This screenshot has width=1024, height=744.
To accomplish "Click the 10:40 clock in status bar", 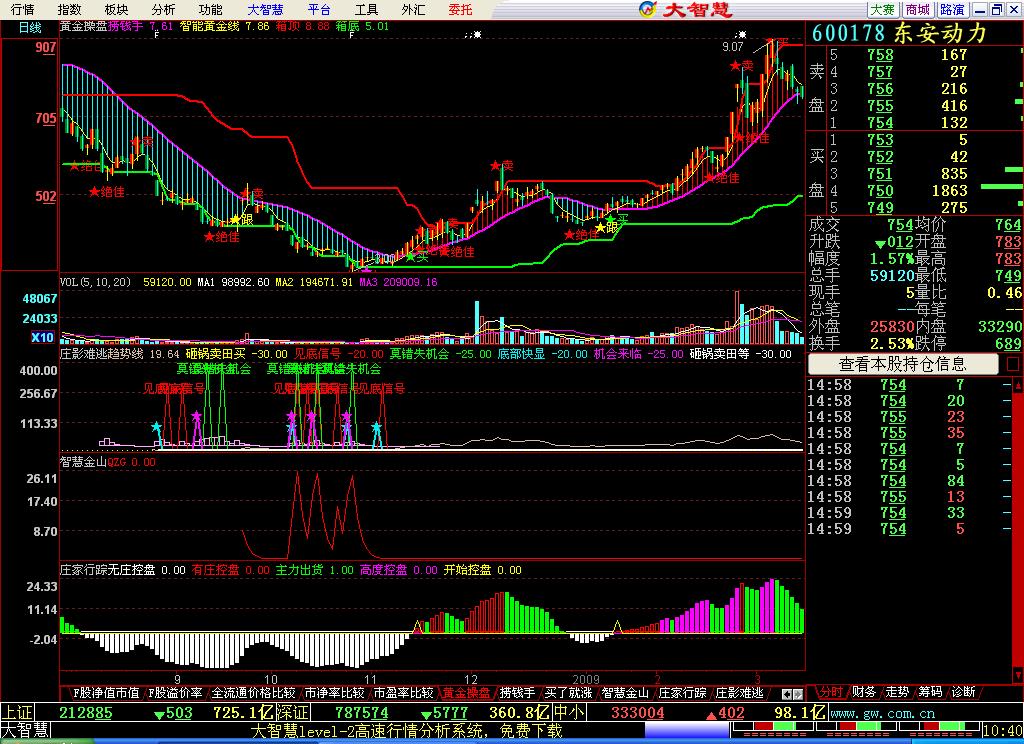I will (1002, 730).
